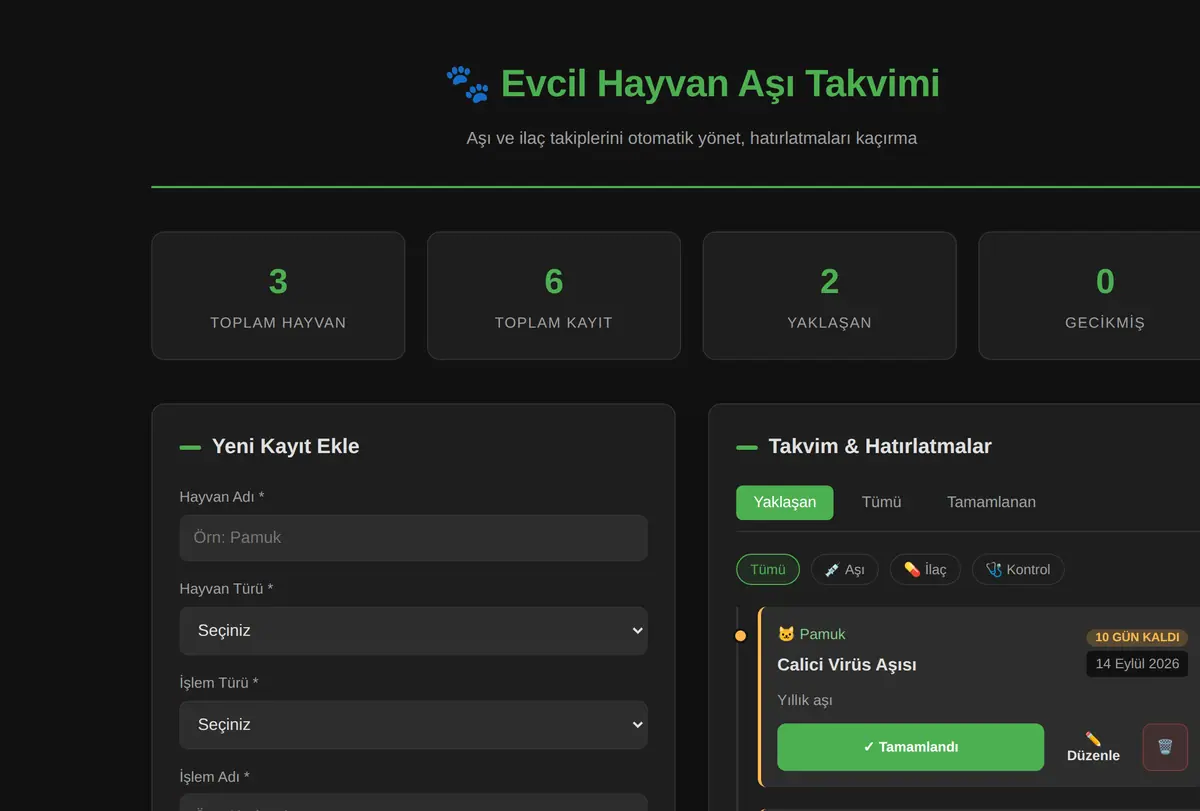Click the Toplam Hayvan stat card
Screen dimensions: 1200x811
[278, 296]
